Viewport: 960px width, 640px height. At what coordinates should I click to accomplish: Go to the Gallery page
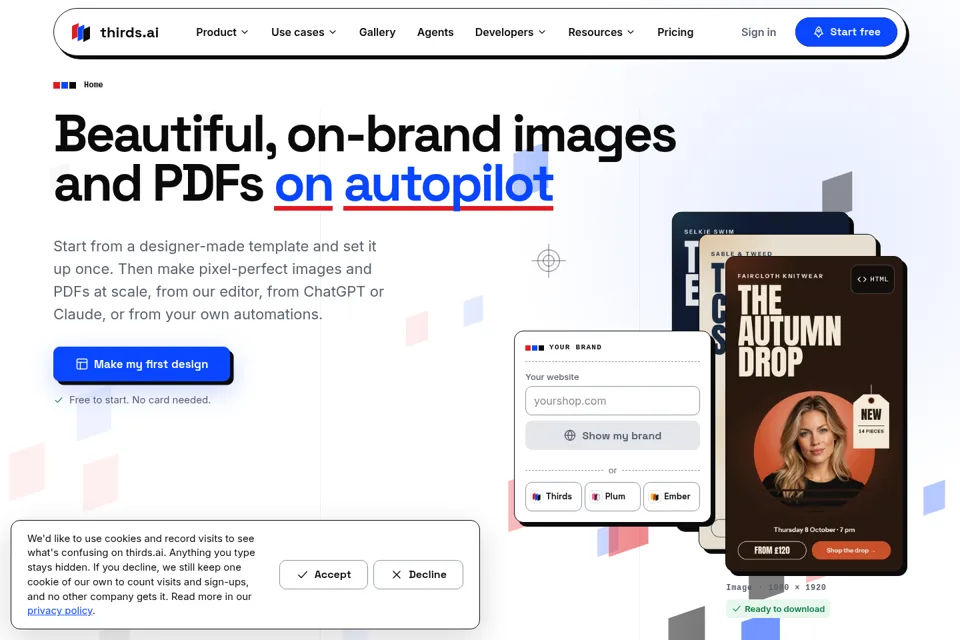click(x=377, y=32)
